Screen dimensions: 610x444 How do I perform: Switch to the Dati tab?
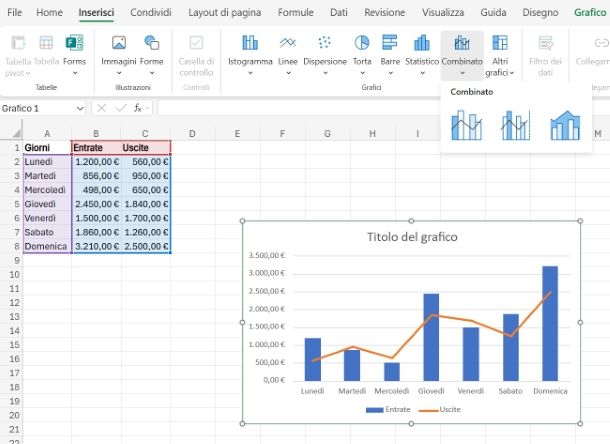[x=338, y=12]
